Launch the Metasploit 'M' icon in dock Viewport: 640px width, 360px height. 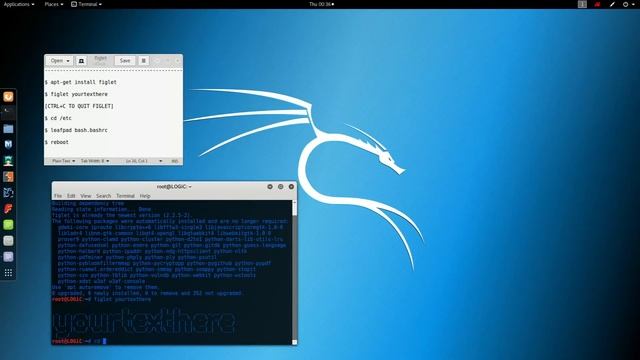tap(8, 144)
